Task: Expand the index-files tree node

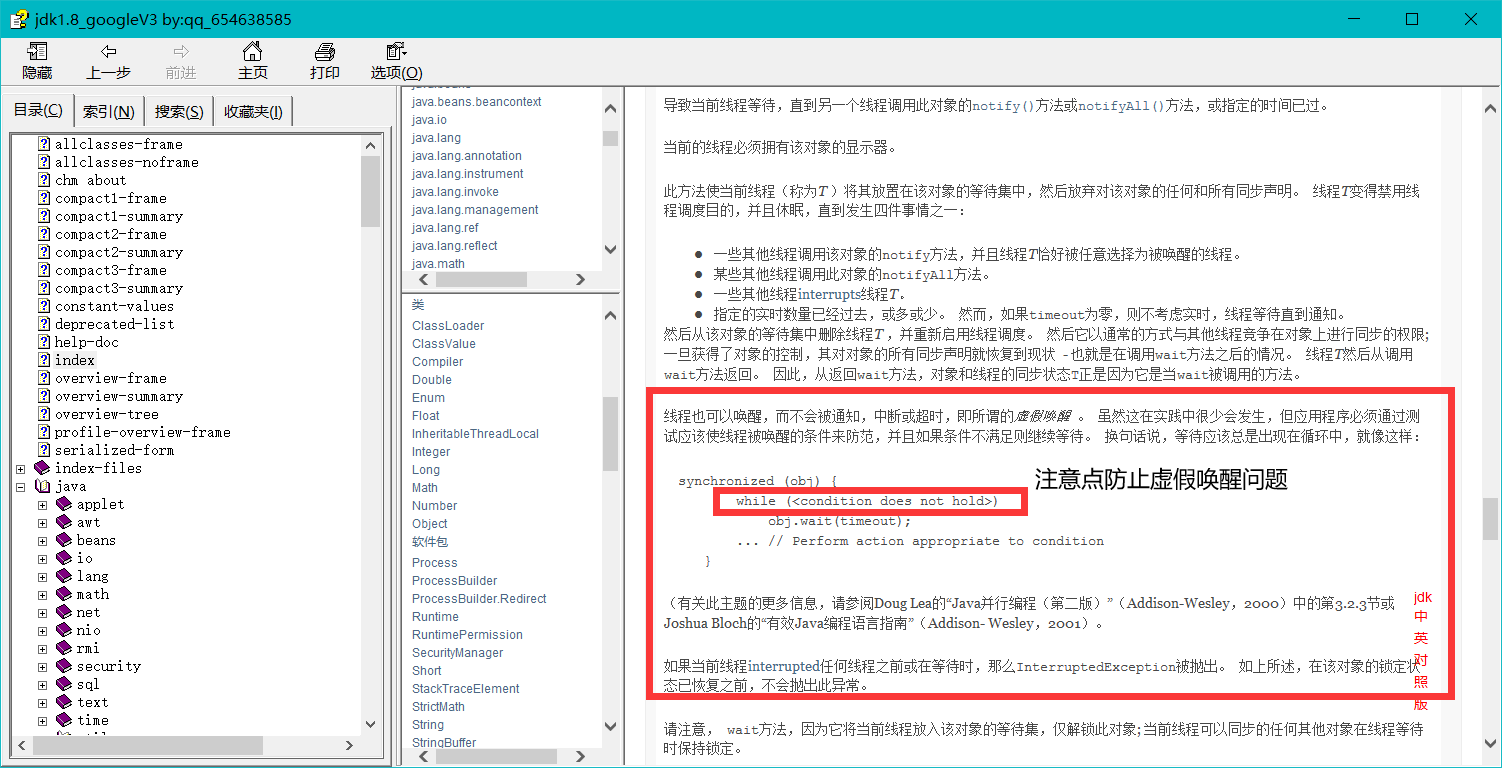Action: tap(20, 468)
